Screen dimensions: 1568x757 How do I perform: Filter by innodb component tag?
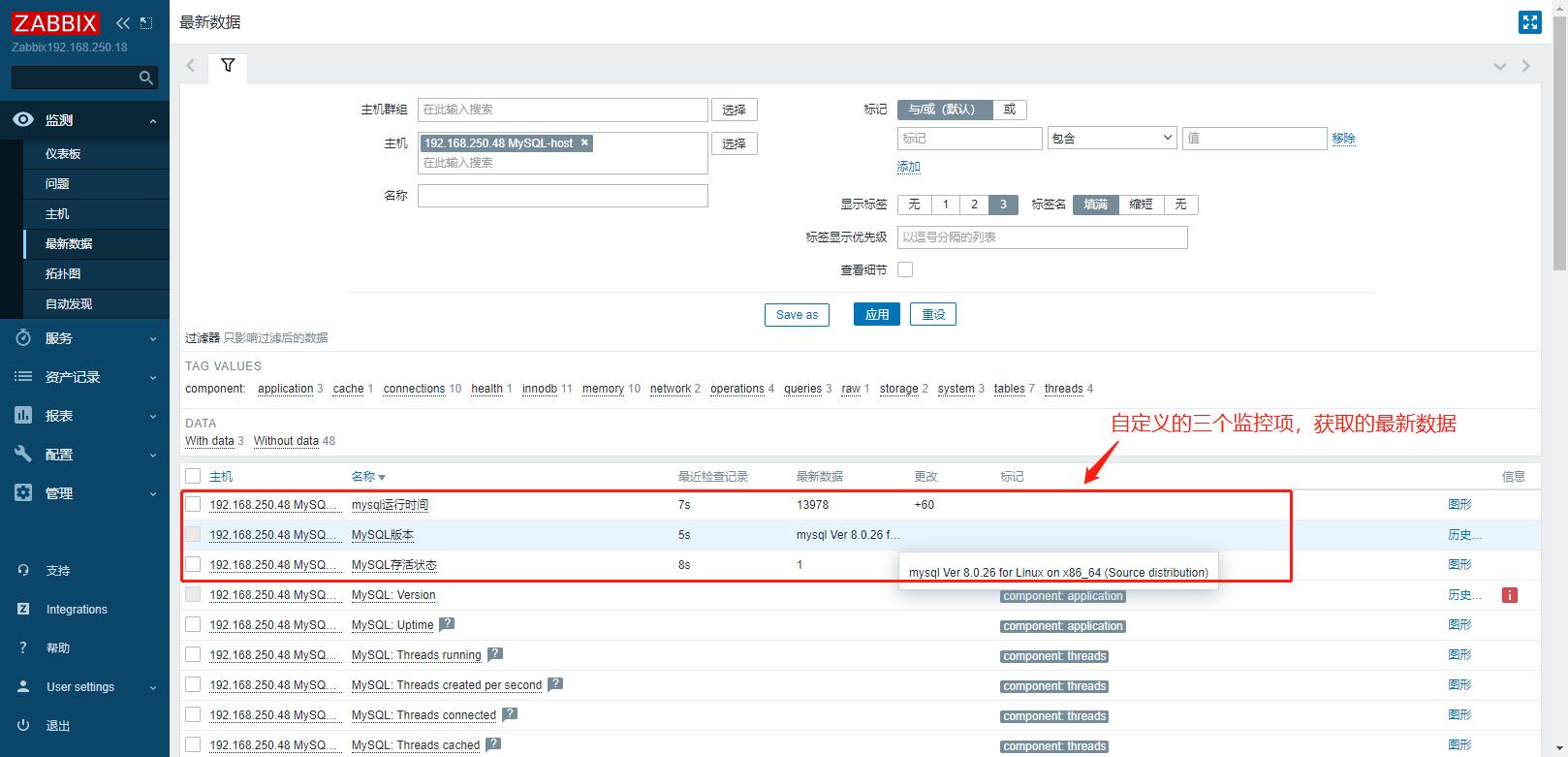[x=539, y=389]
